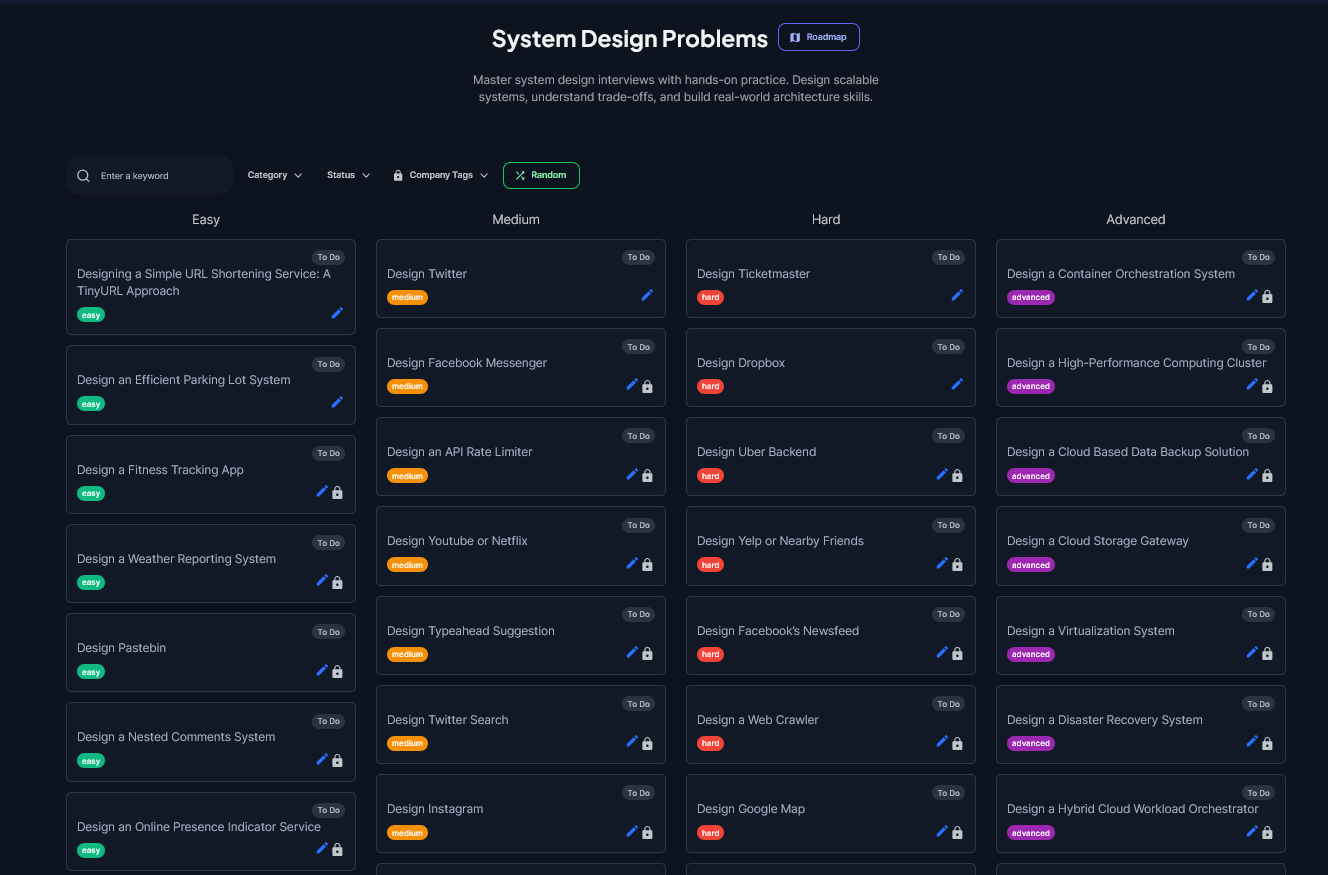Click pencil icon on API Rate Limiter card

tap(632, 474)
